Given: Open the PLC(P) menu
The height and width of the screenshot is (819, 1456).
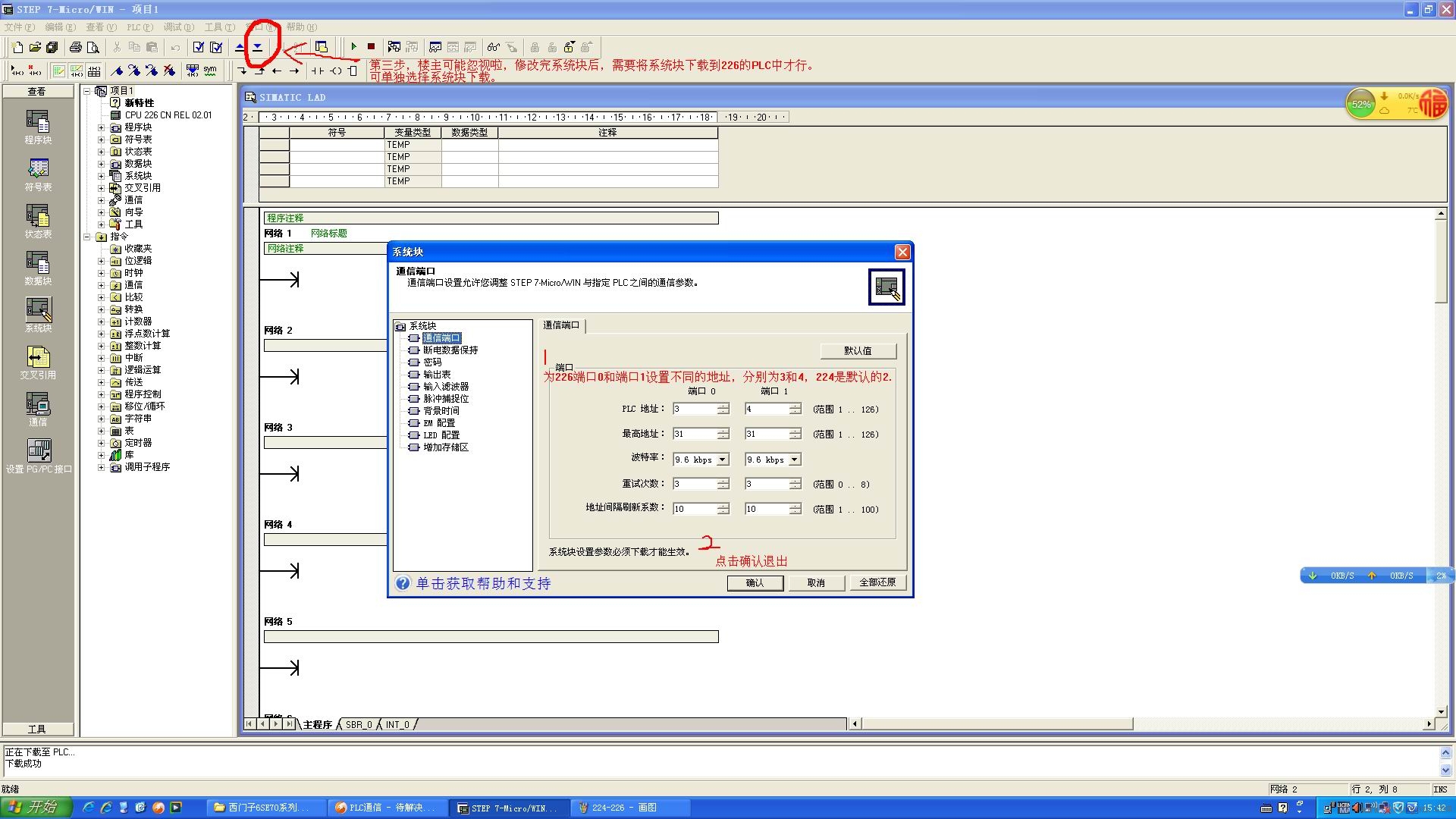Looking at the screenshot, I should pyautogui.click(x=140, y=27).
